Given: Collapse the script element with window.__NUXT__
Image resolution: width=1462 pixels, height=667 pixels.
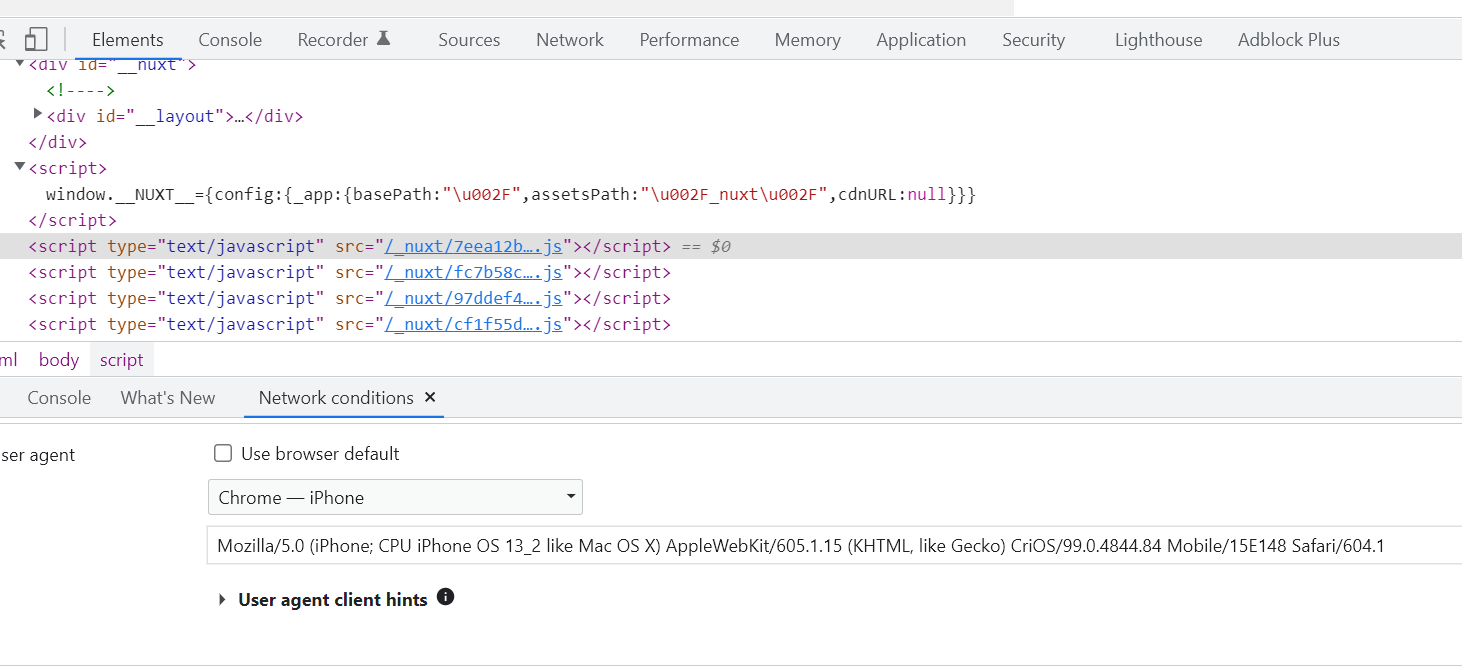Looking at the screenshot, I should pyautogui.click(x=20, y=167).
